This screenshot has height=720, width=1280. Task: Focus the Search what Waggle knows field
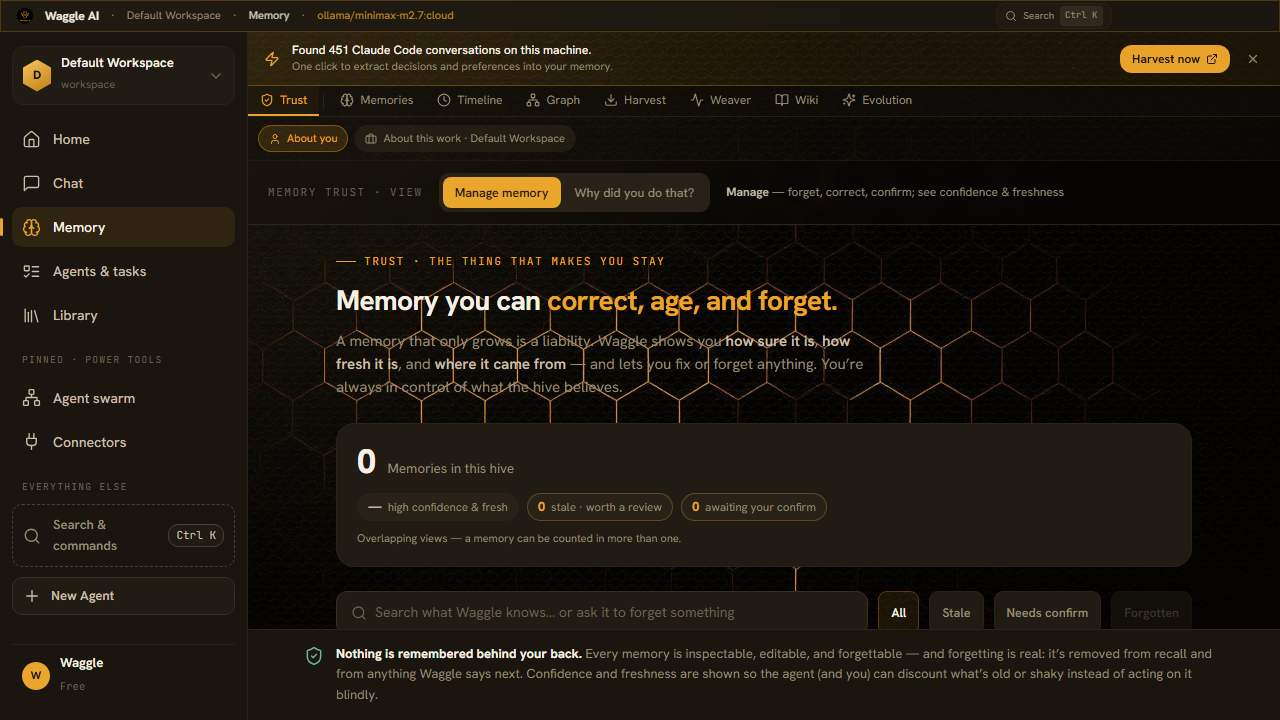coord(602,613)
